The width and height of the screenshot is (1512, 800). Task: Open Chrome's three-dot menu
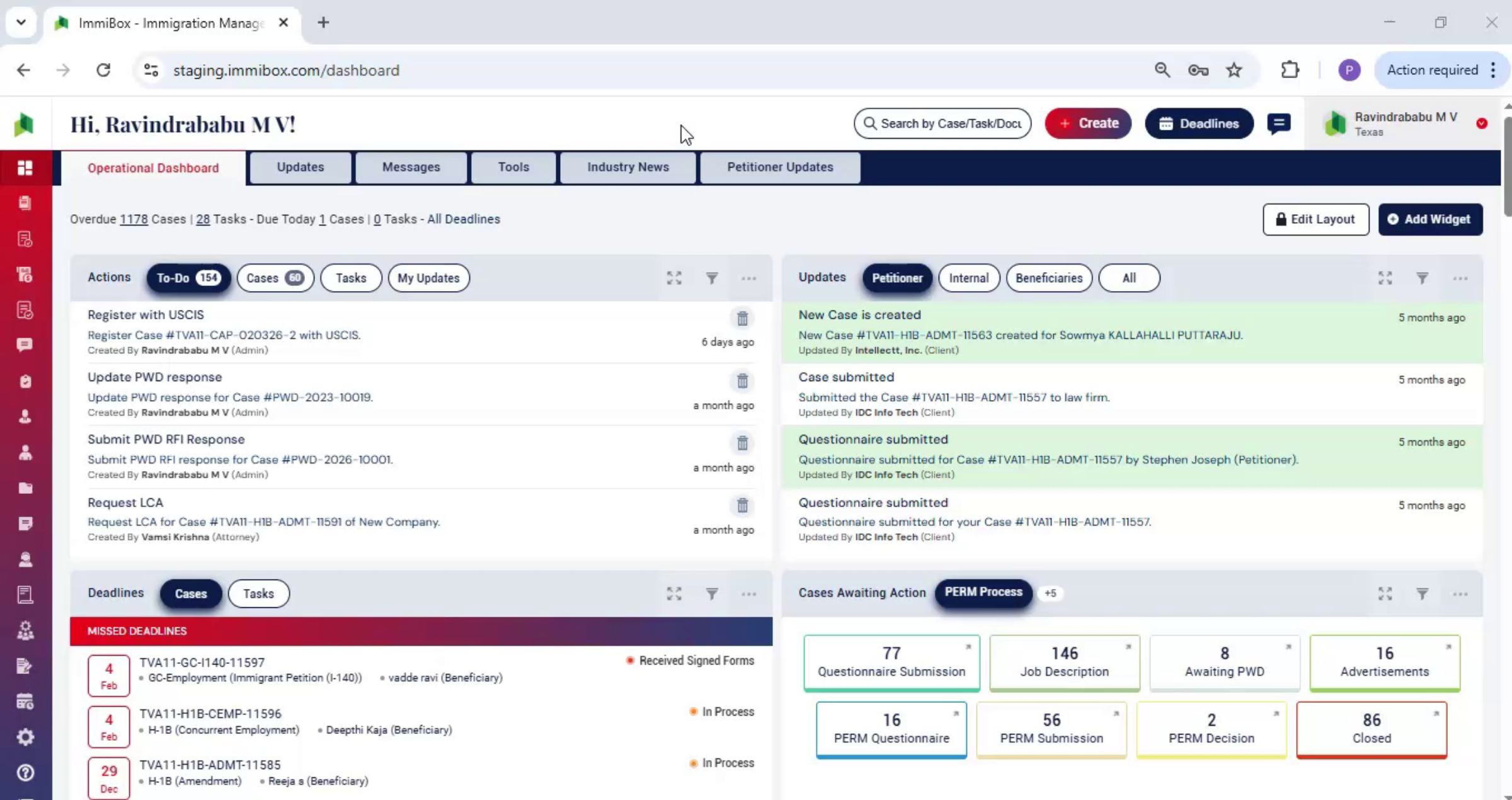1493,70
